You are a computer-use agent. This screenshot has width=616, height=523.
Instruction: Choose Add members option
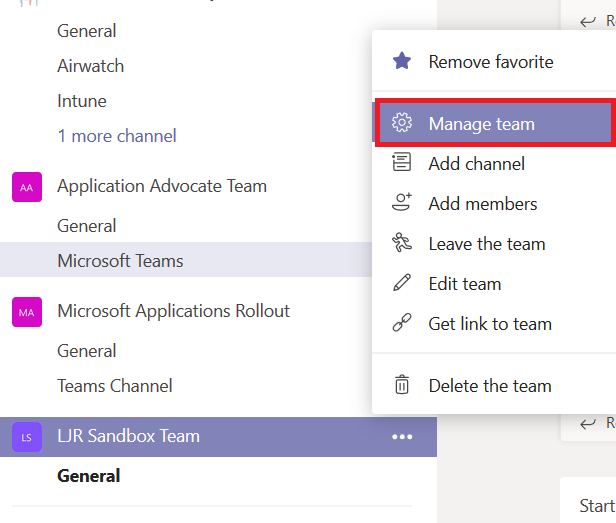tap(494, 204)
